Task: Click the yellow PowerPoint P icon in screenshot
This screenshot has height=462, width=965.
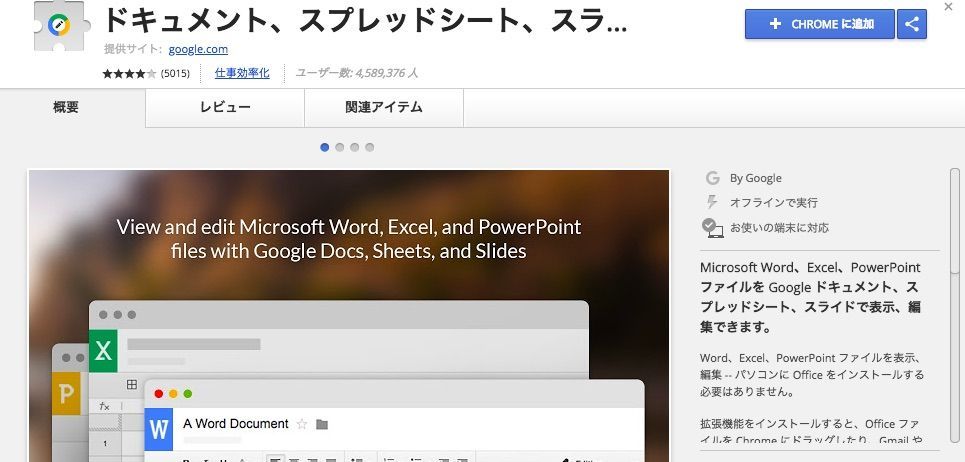Action: coord(66,393)
